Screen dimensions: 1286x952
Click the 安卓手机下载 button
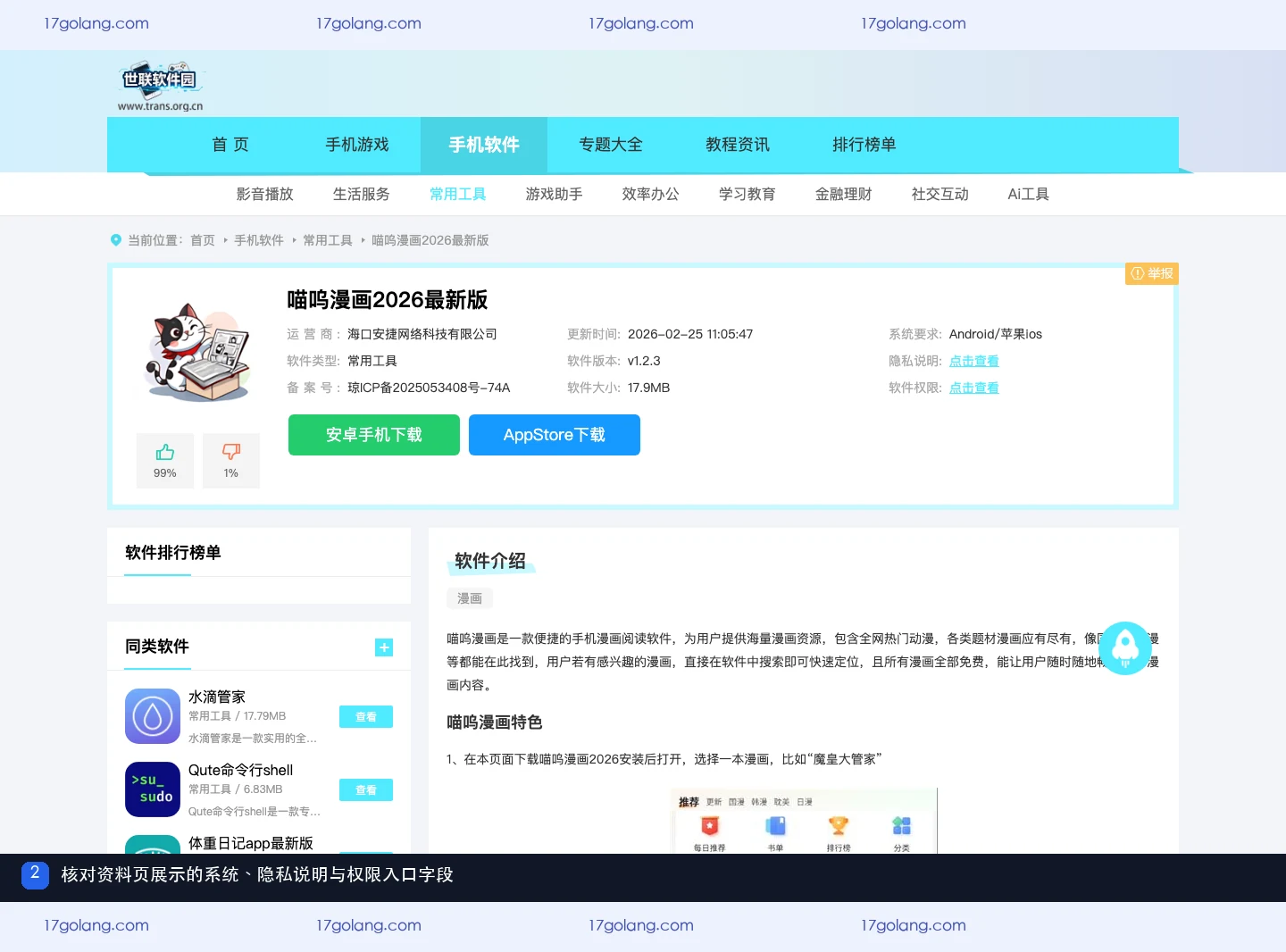click(374, 435)
